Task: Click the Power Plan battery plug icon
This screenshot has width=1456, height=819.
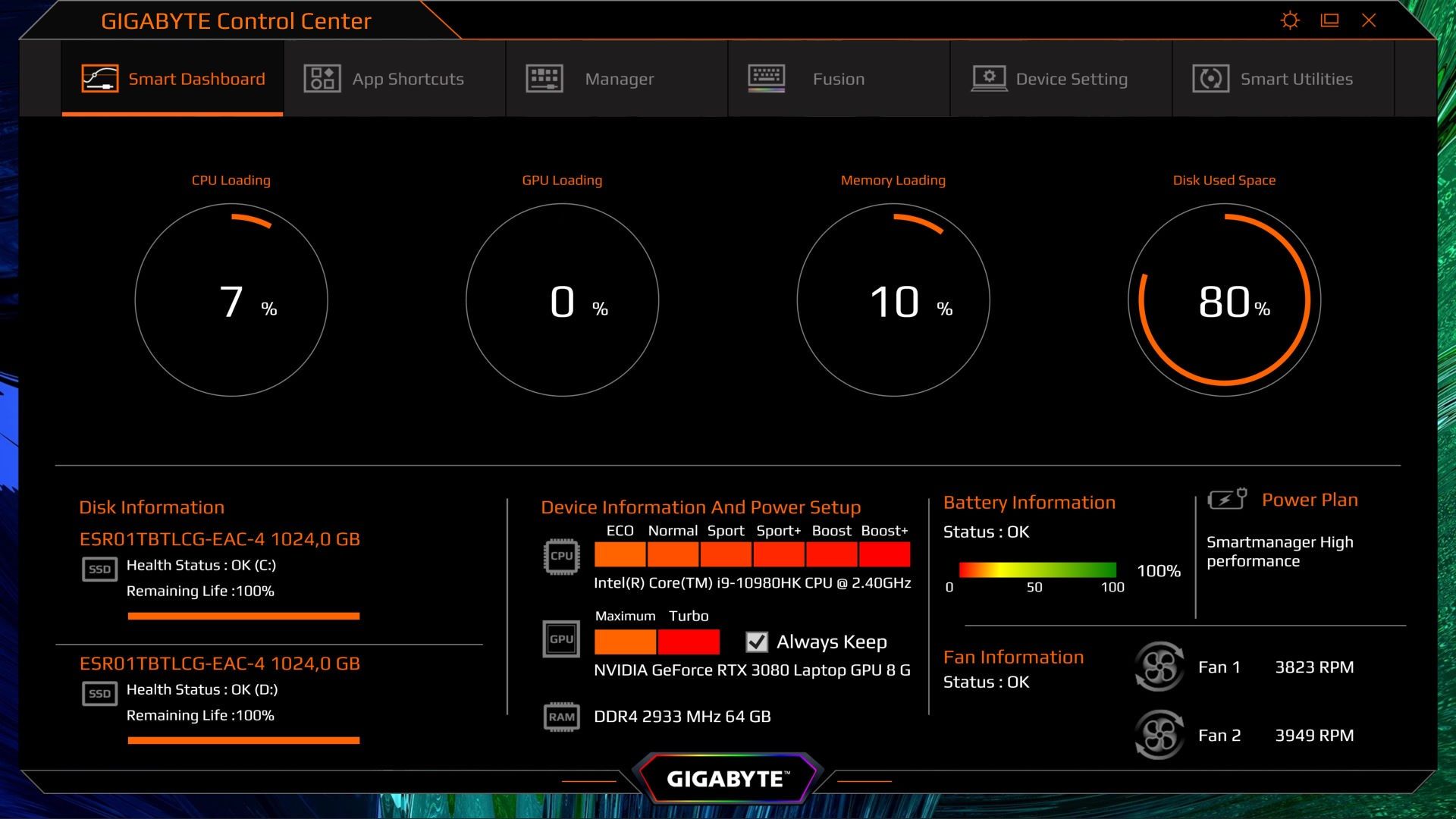Action: click(1227, 498)
